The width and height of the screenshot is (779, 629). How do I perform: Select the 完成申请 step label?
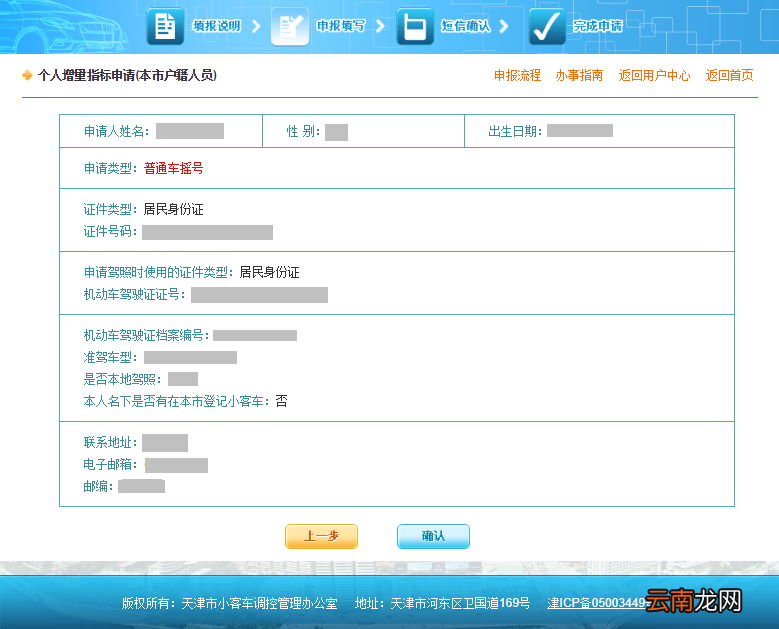pos(598,26)
